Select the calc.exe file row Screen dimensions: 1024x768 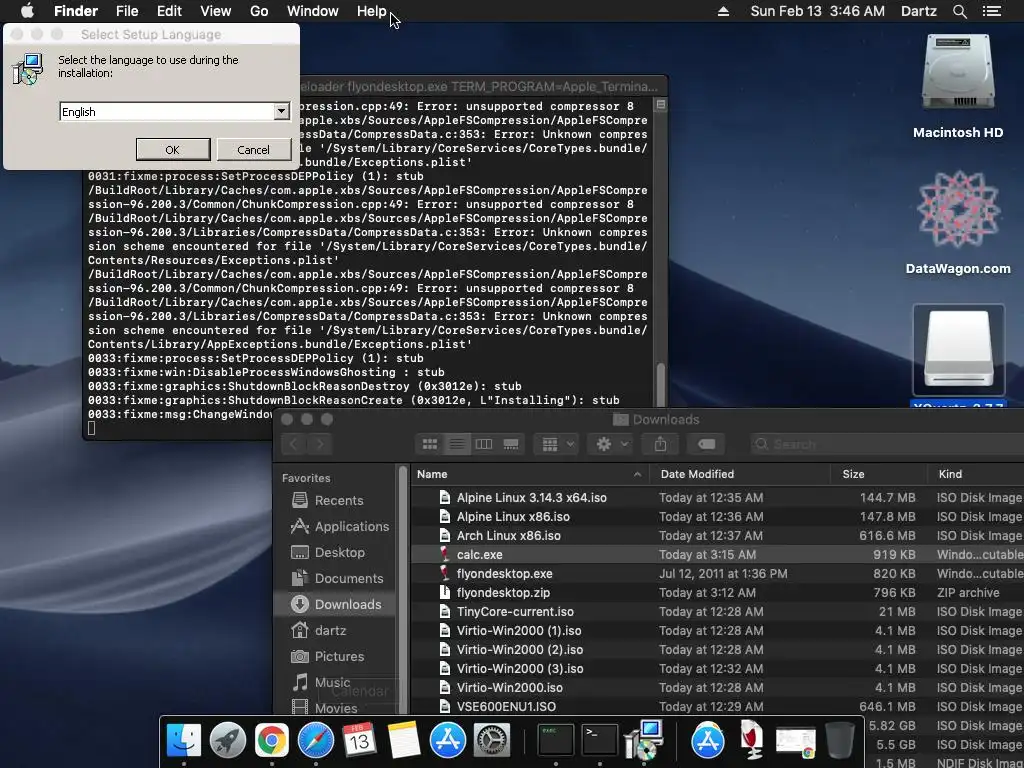pos(718,554)
